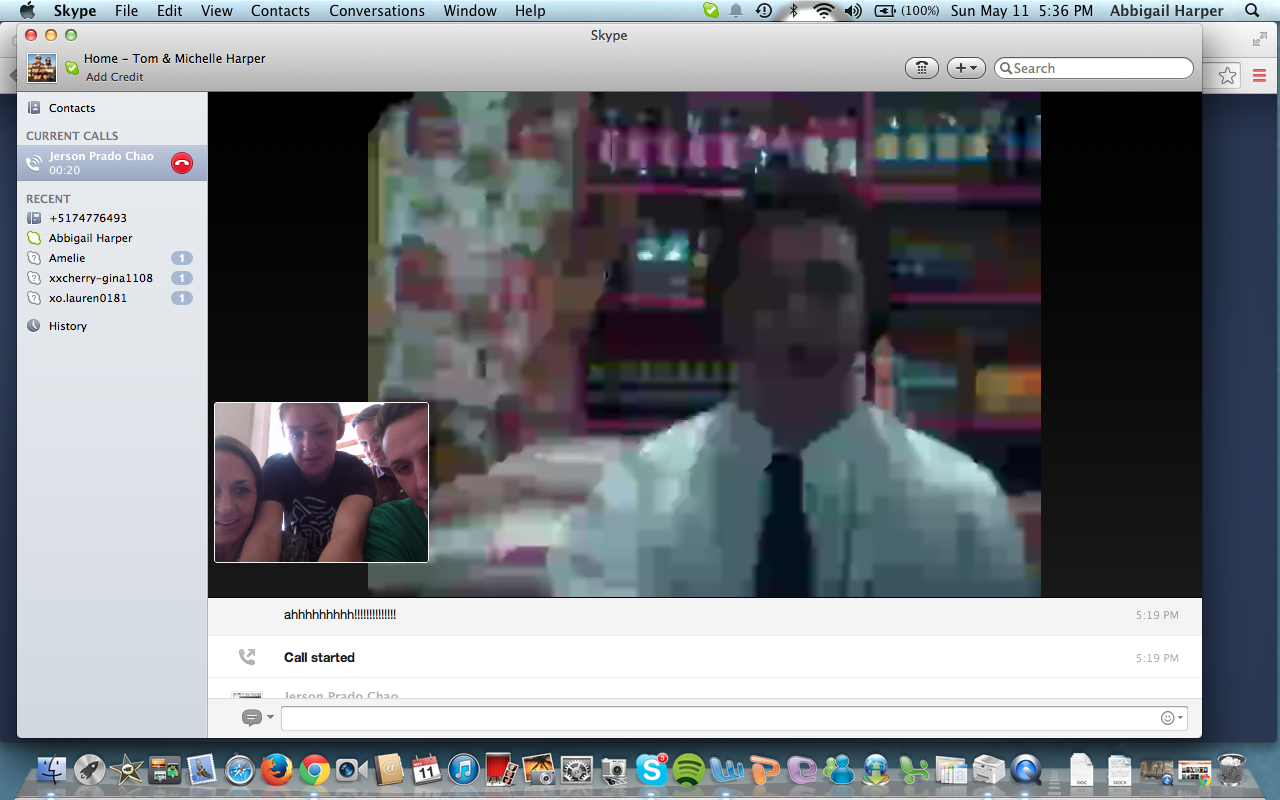Open System Preferences from the Dock
The height and width of the screenshot is (800, 1280).
coord(577,769)
